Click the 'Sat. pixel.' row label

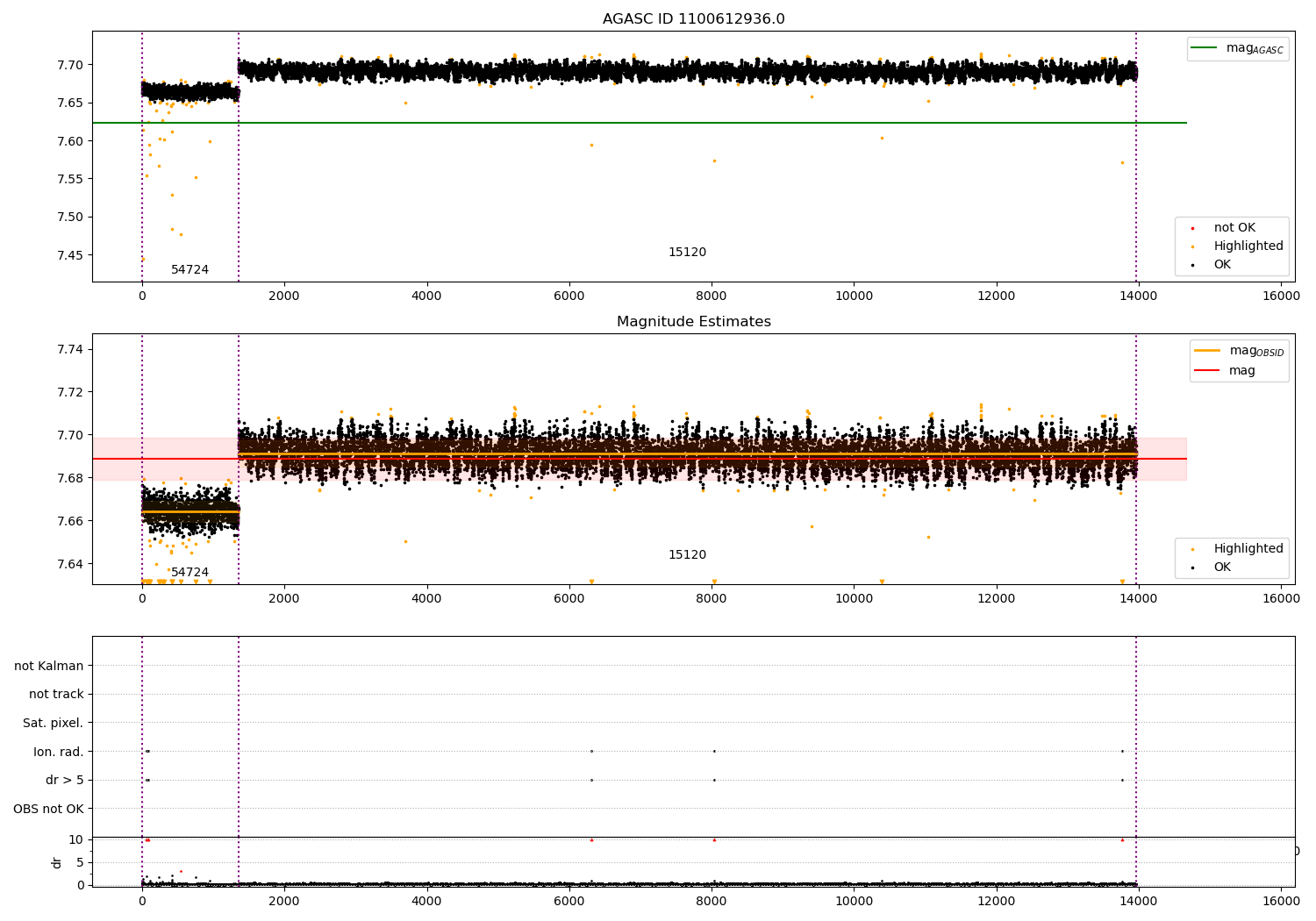point(54,724)
